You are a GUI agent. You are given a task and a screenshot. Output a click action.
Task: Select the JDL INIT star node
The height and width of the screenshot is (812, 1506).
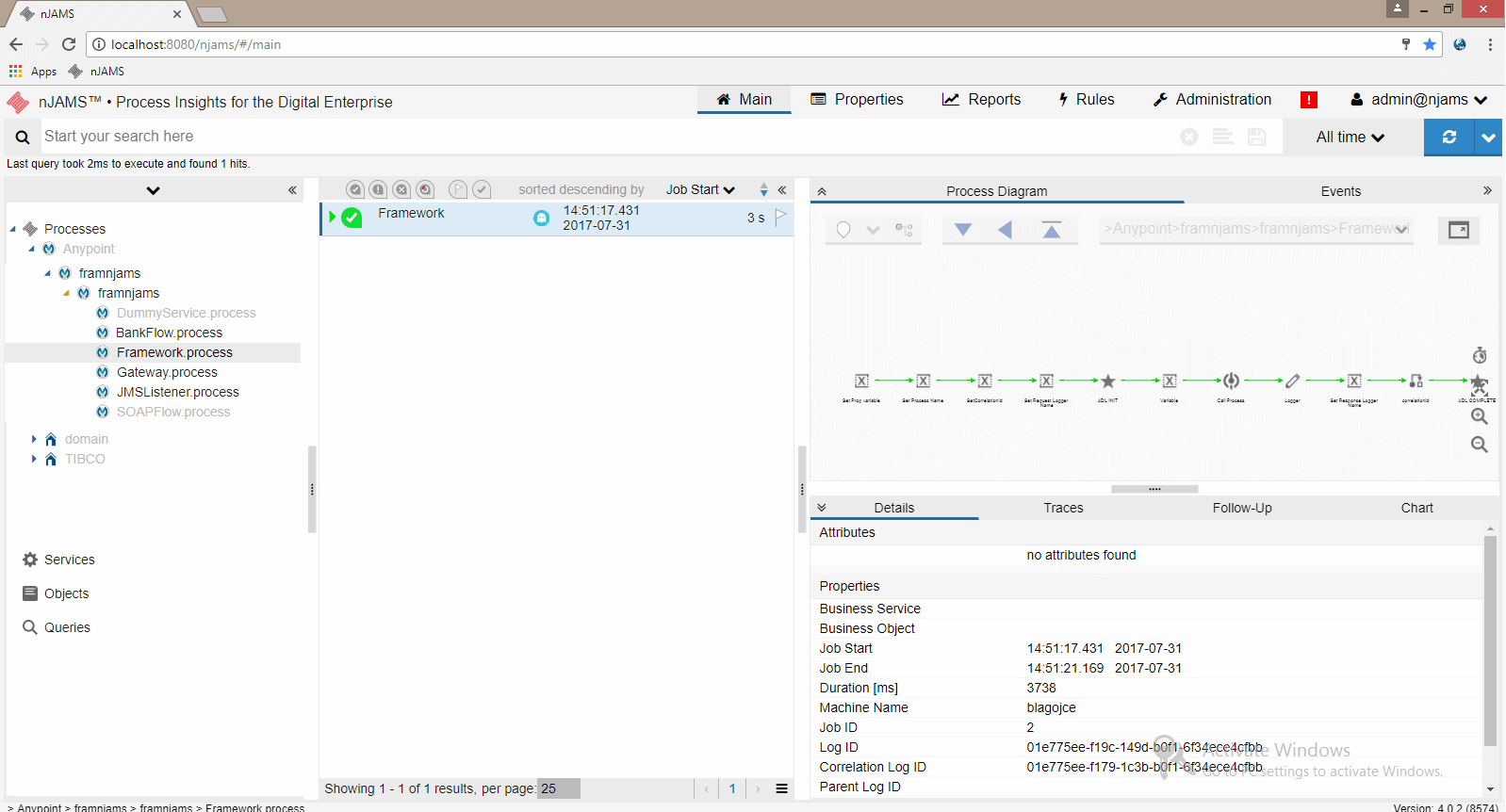click(1108, 381)
